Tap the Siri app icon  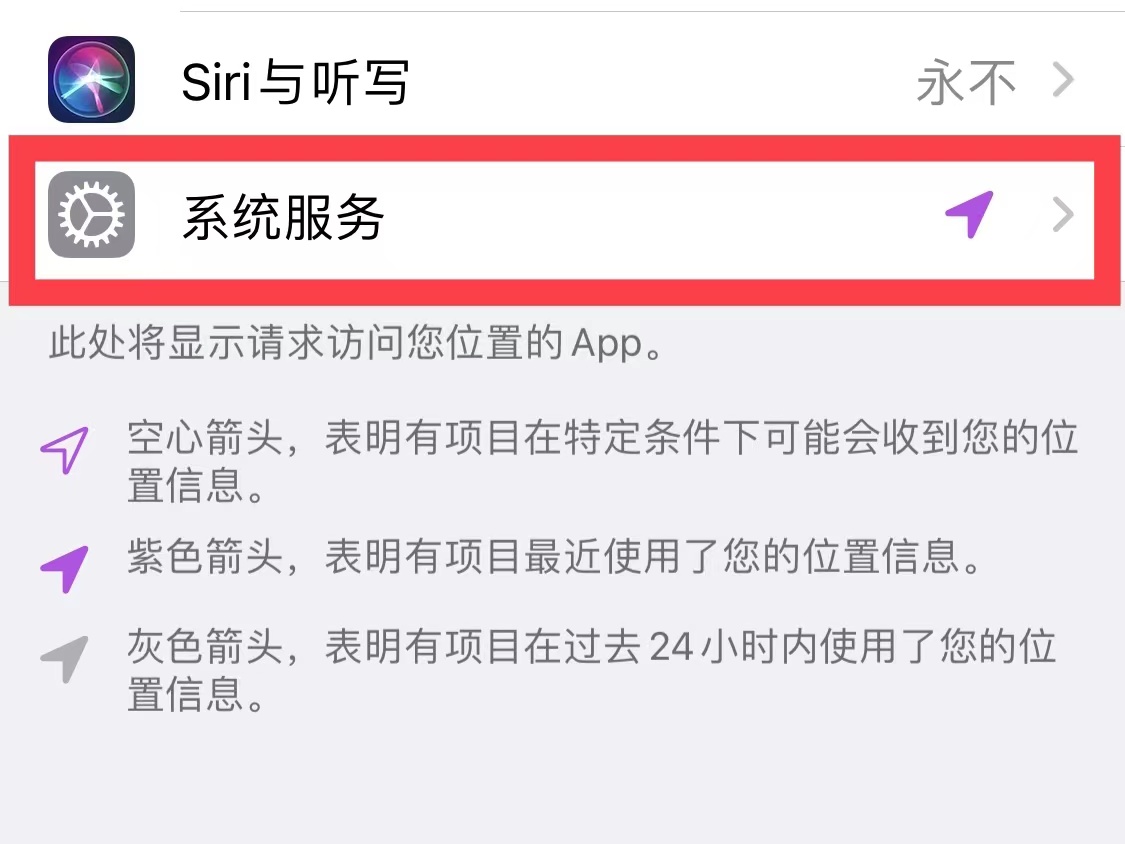(91, 80)
